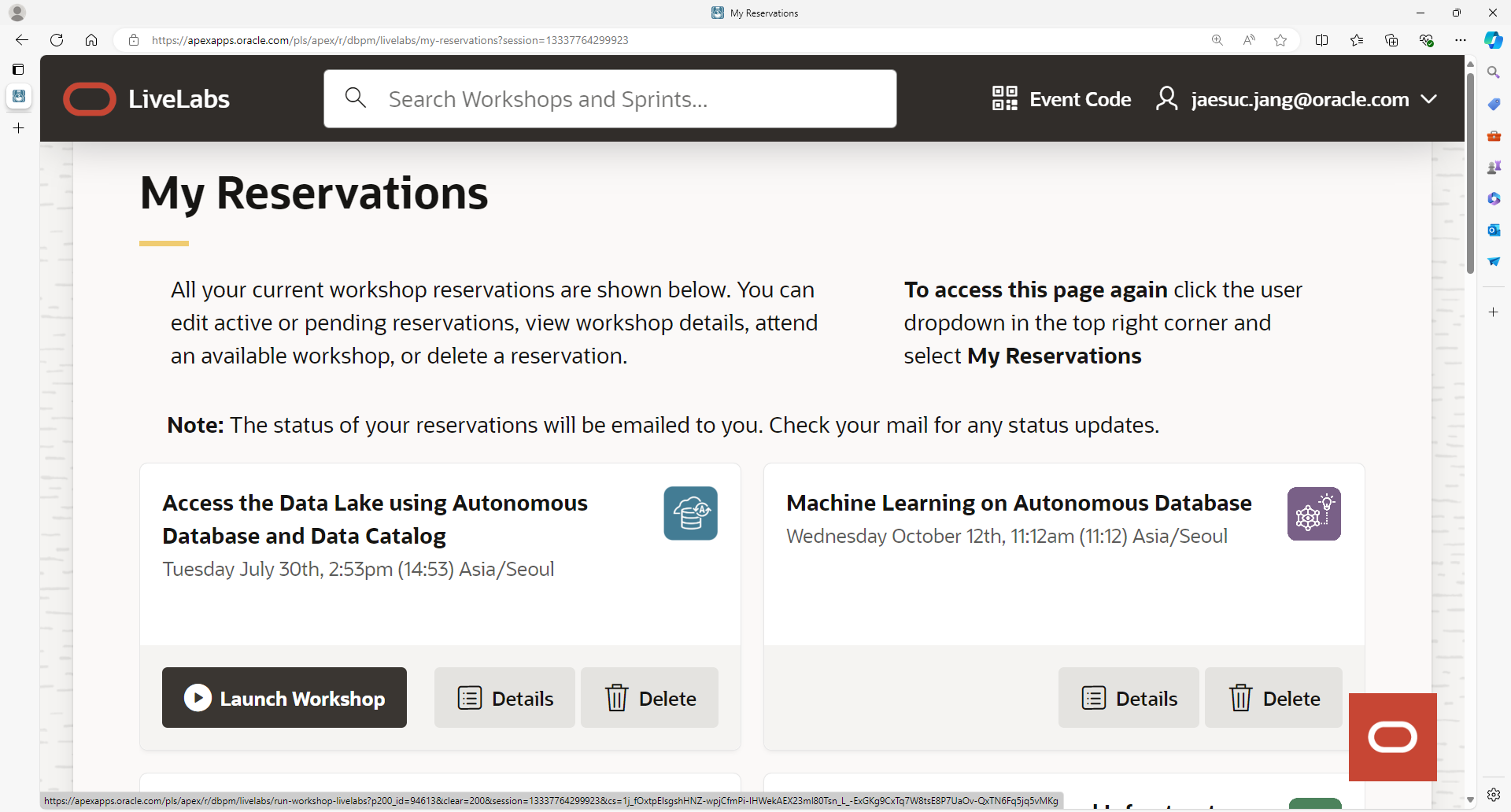1511x812 pixels.
Task: Launch the Data Lake workshop
Action: (x=284, y=698)
